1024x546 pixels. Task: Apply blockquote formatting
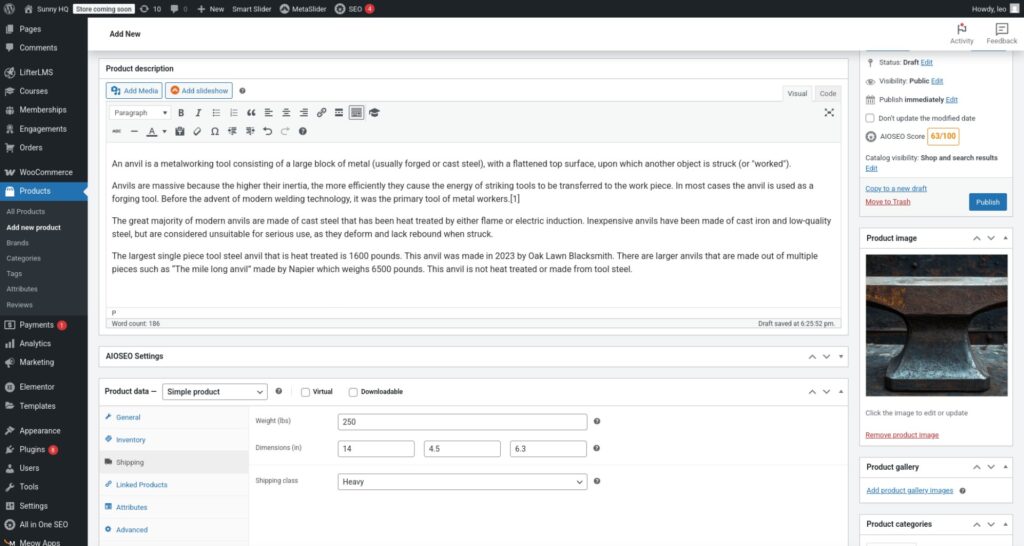[x=251, y=113]
